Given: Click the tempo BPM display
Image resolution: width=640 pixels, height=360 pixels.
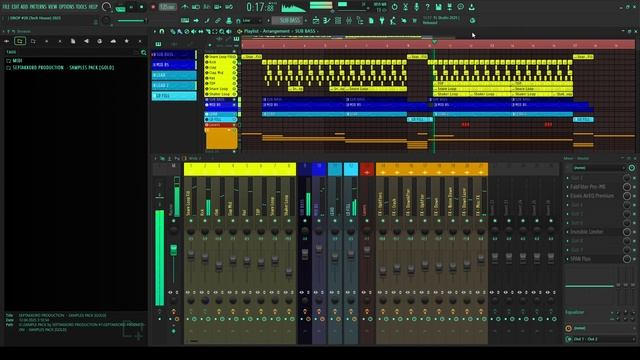Looking at the screenshot, I should [167, 7].
